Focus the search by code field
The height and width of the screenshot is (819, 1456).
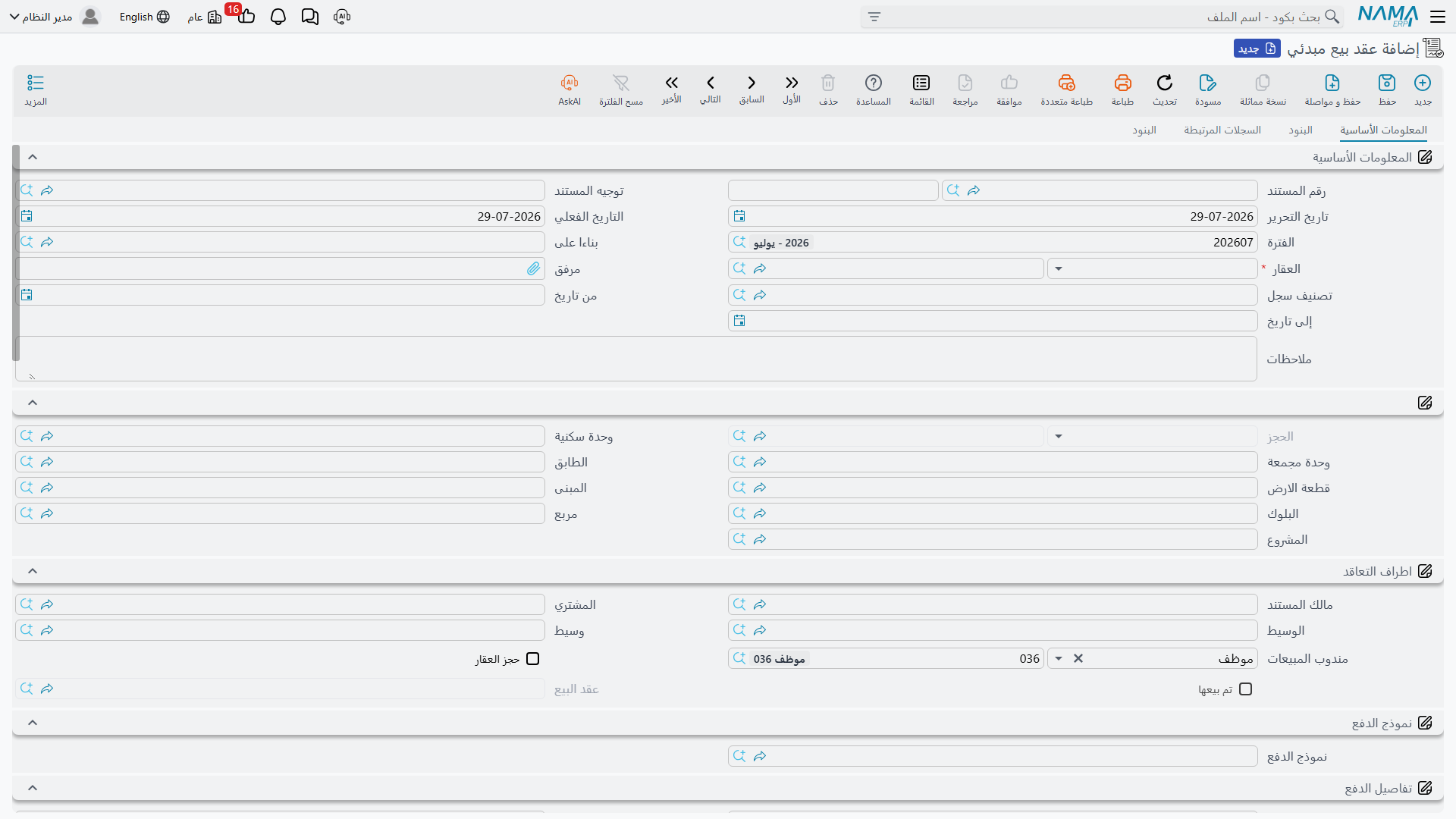1101,17
